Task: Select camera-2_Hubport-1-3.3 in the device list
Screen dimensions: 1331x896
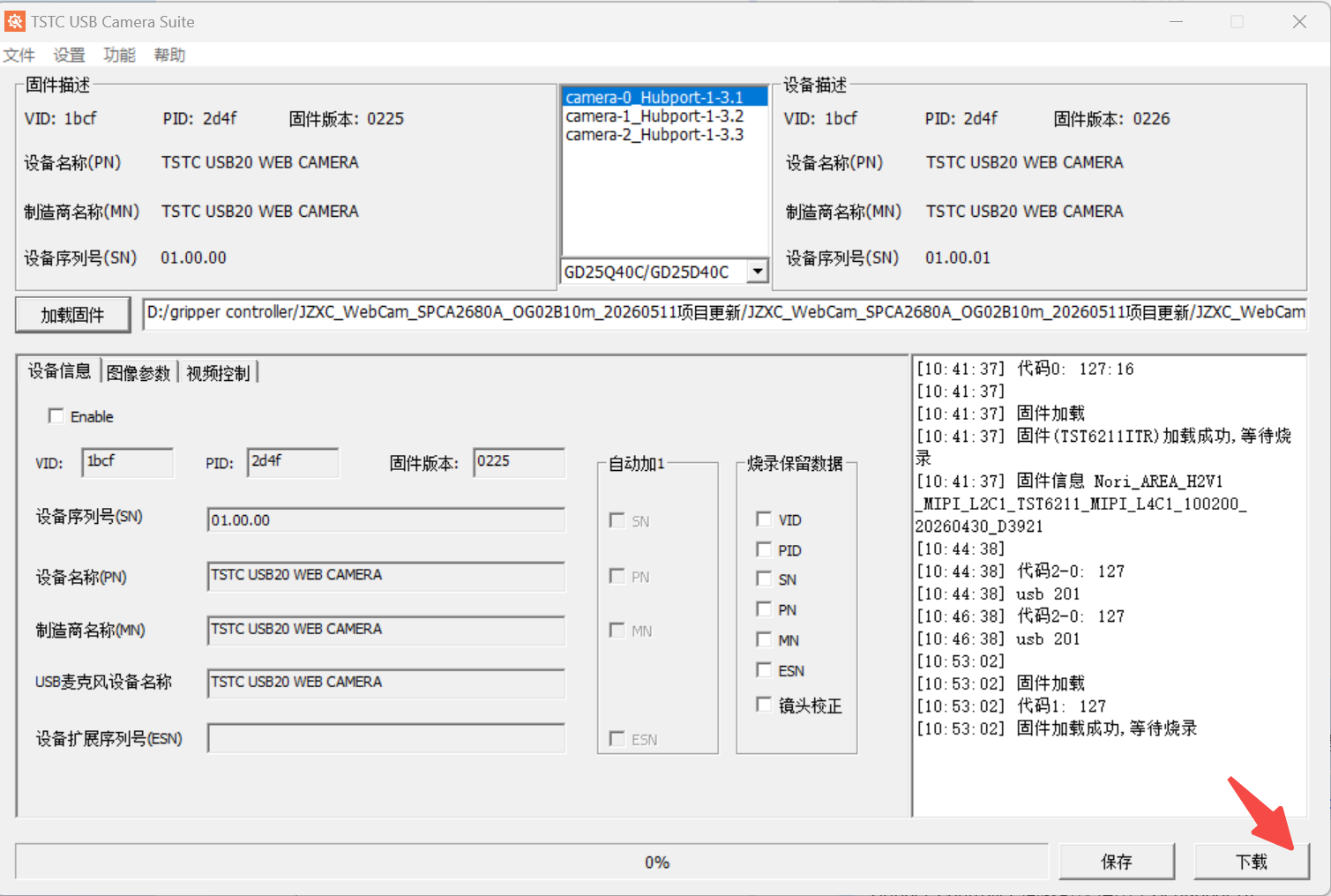Action: point(664,135)
